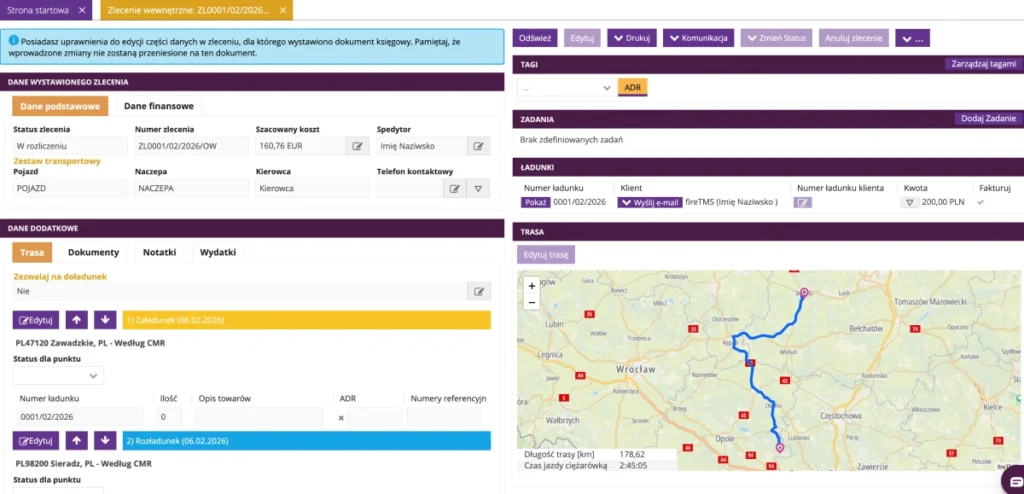The height and width of the screenshot is (494, 1024).
Task: Click Dodaj Zadanie button
Action: [988, 119]
